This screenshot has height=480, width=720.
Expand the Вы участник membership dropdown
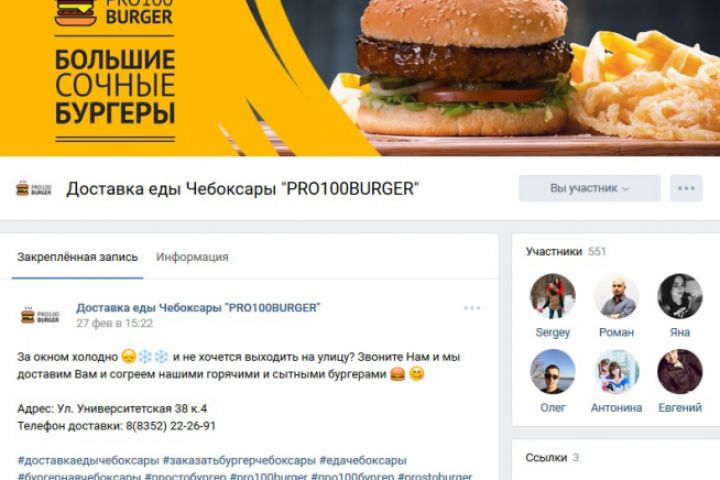(x=590, y=188)
